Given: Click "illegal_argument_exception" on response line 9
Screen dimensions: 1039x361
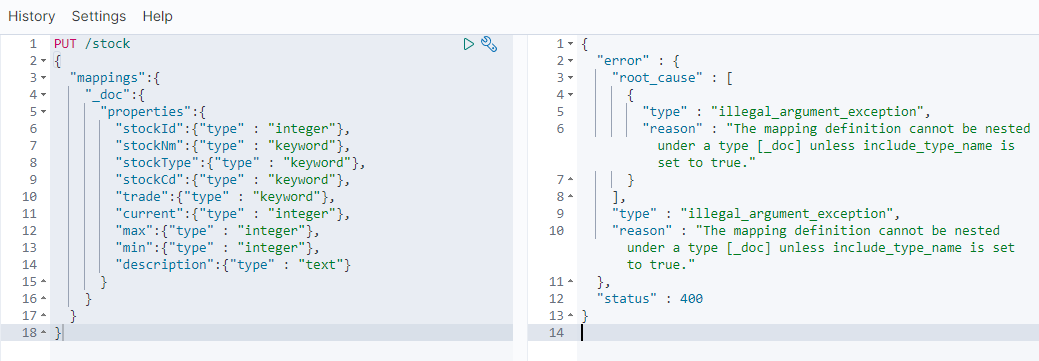Looking at the screenshot, I should tap(787, 214).
